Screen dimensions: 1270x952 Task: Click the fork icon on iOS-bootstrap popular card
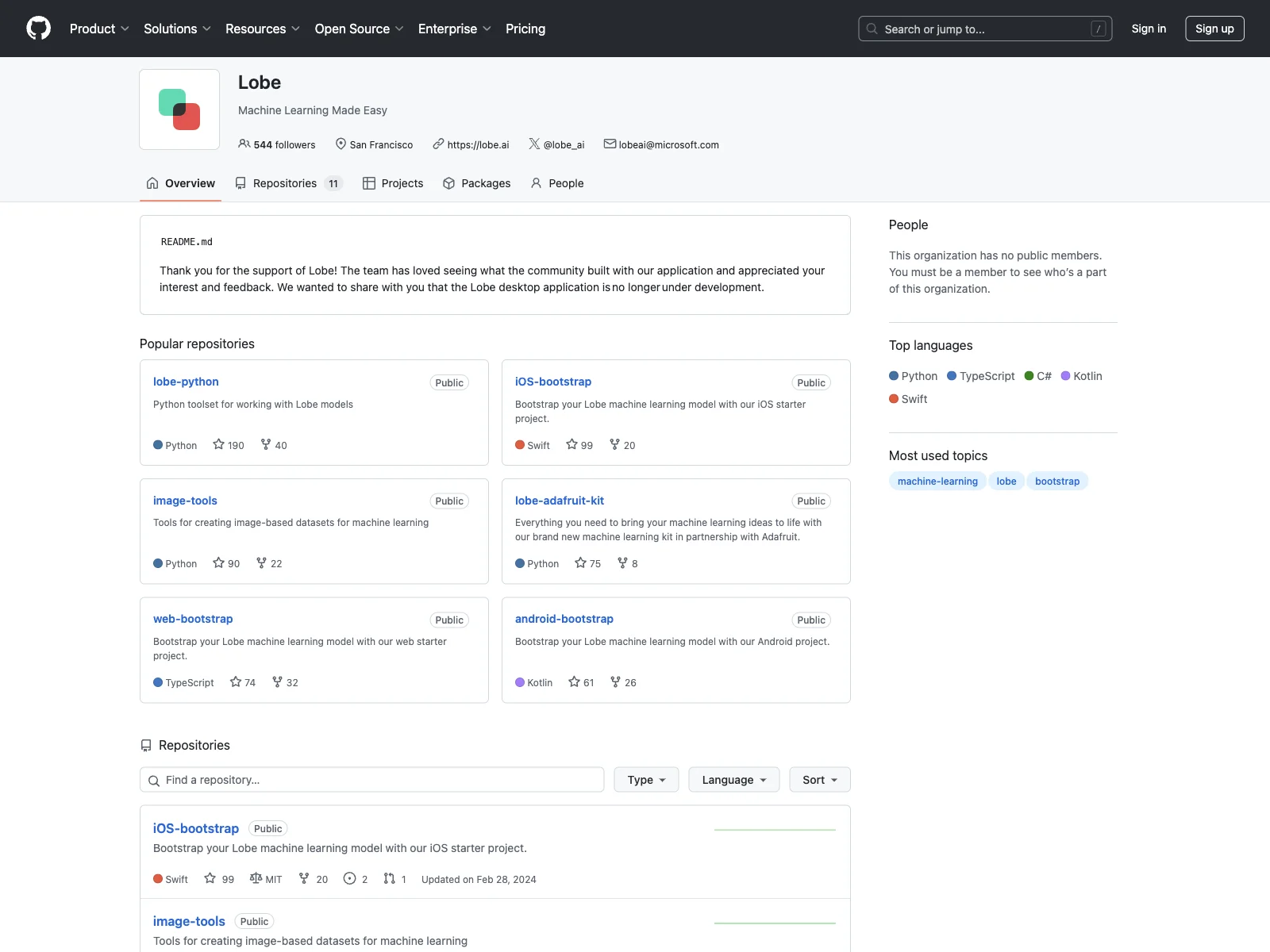(x=614, y=444)
